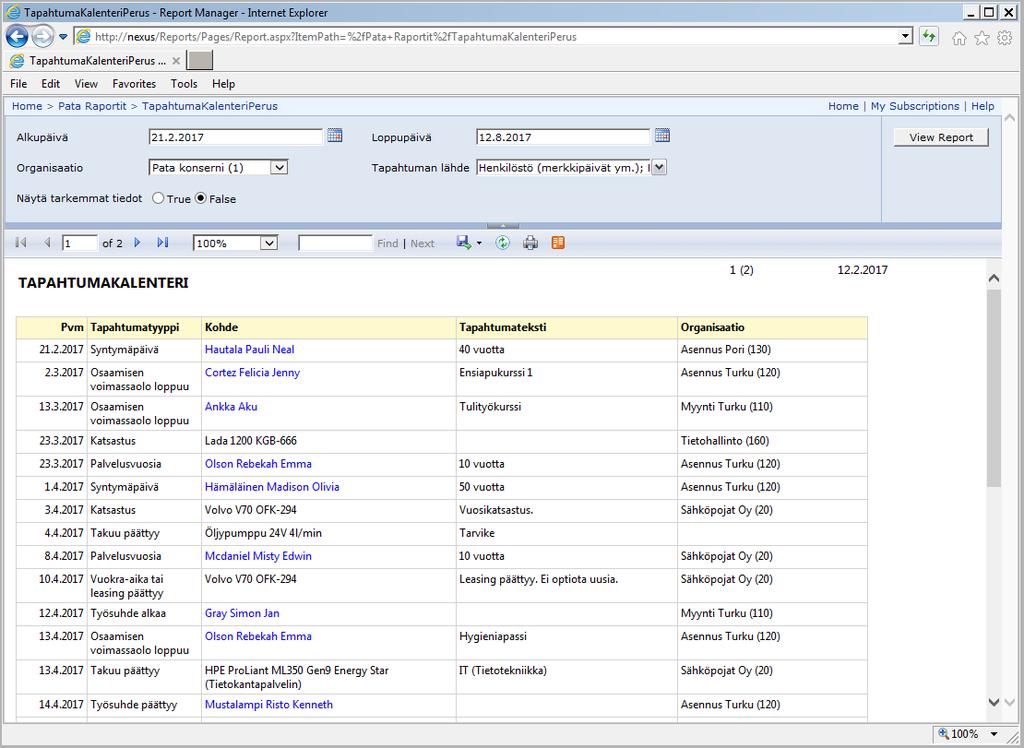1024x748 pixels.
Task: Click the browser Forward arrow button
Action: pyautogui.click(x=42, y=37)
